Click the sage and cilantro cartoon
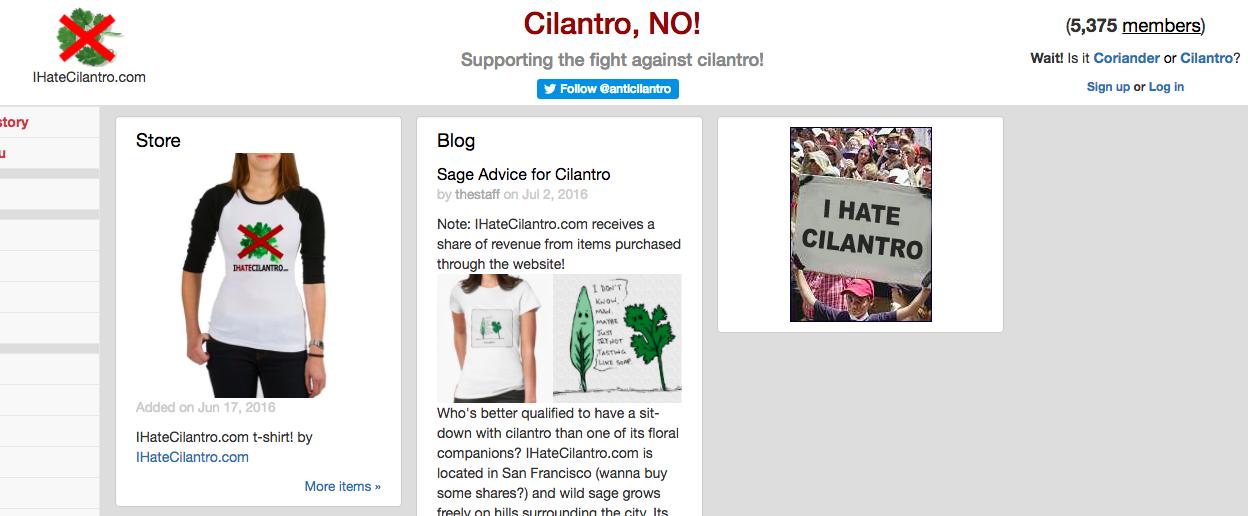The image size is (1248, 516). tap(617, 338)
